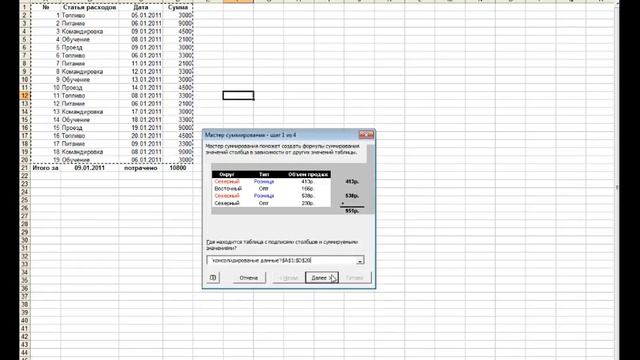
Task: Select header cell 'Сумма'
Action: (178, 7)
